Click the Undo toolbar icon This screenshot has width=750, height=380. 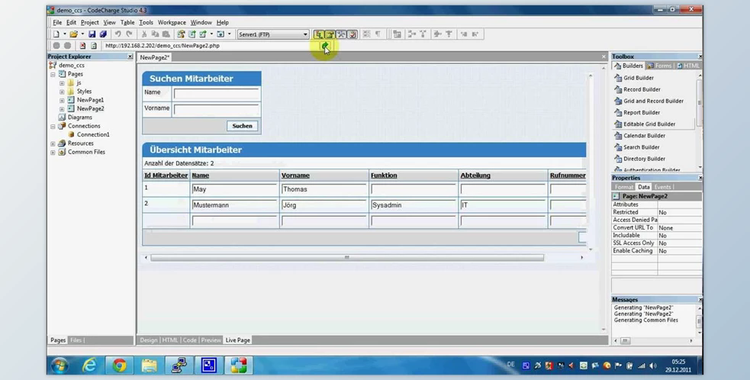118,34
